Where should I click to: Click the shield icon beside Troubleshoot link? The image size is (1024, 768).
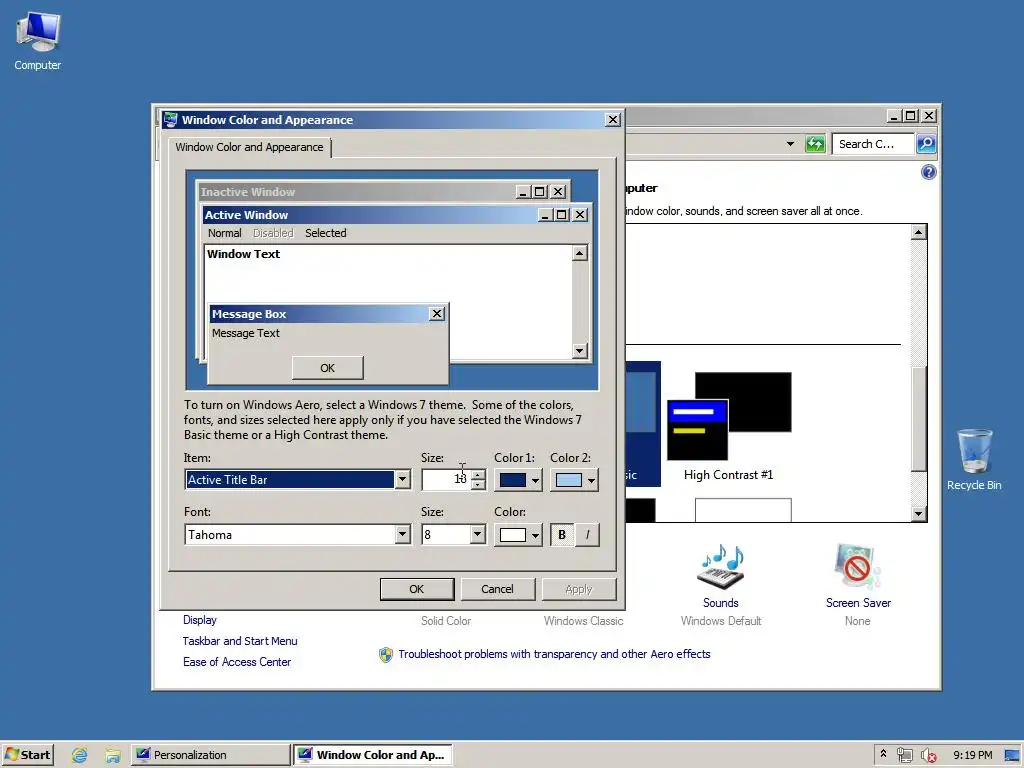(x=386, y=654)
